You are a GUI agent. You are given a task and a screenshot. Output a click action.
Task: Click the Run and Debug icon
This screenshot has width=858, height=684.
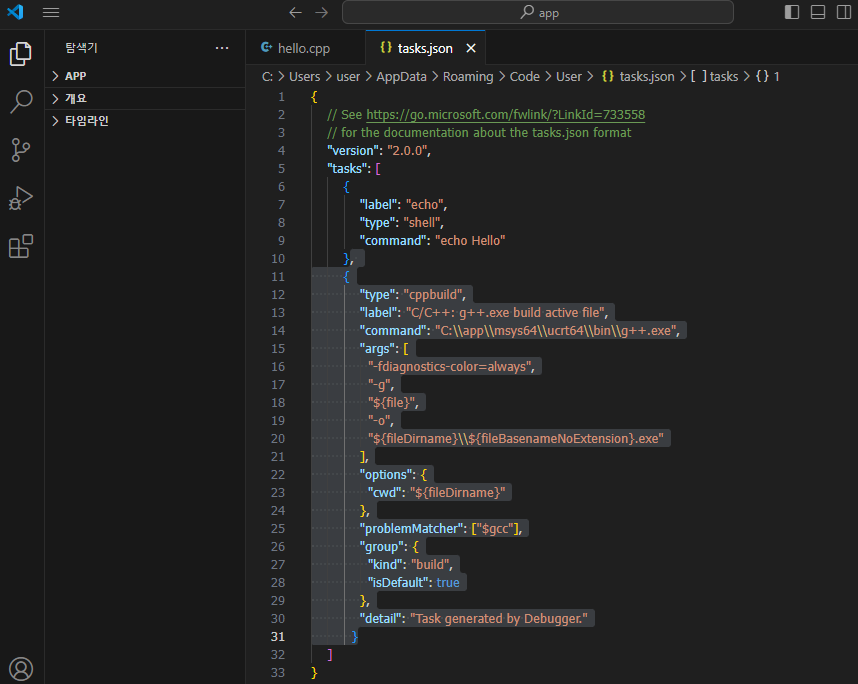21,198
